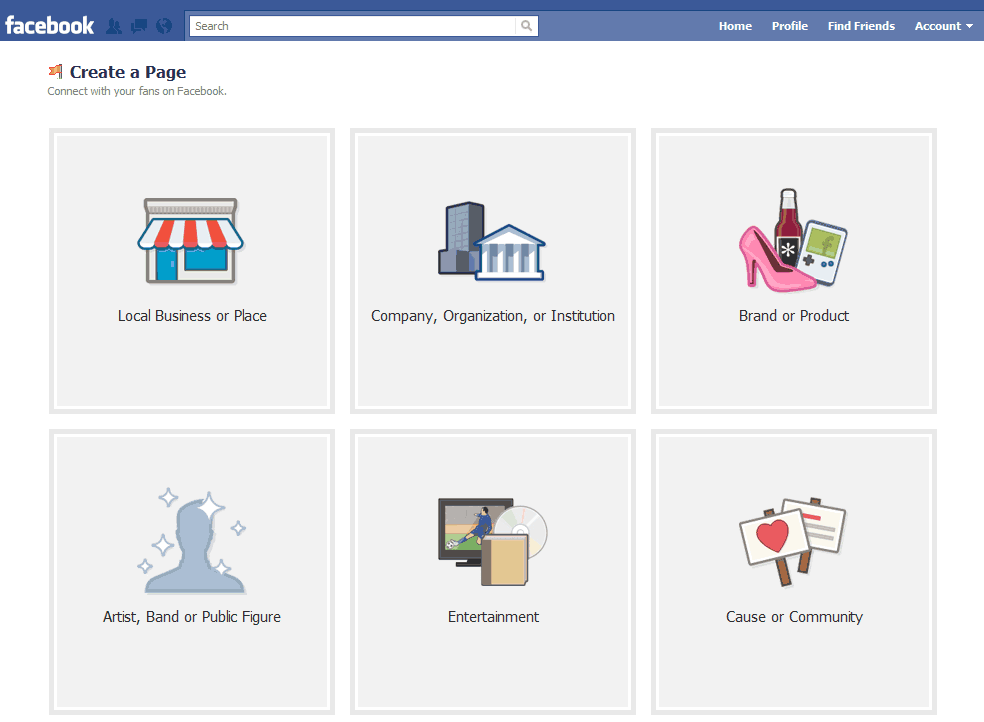
Task: Click the buildings icon for Company category
Action: point(491,242)
